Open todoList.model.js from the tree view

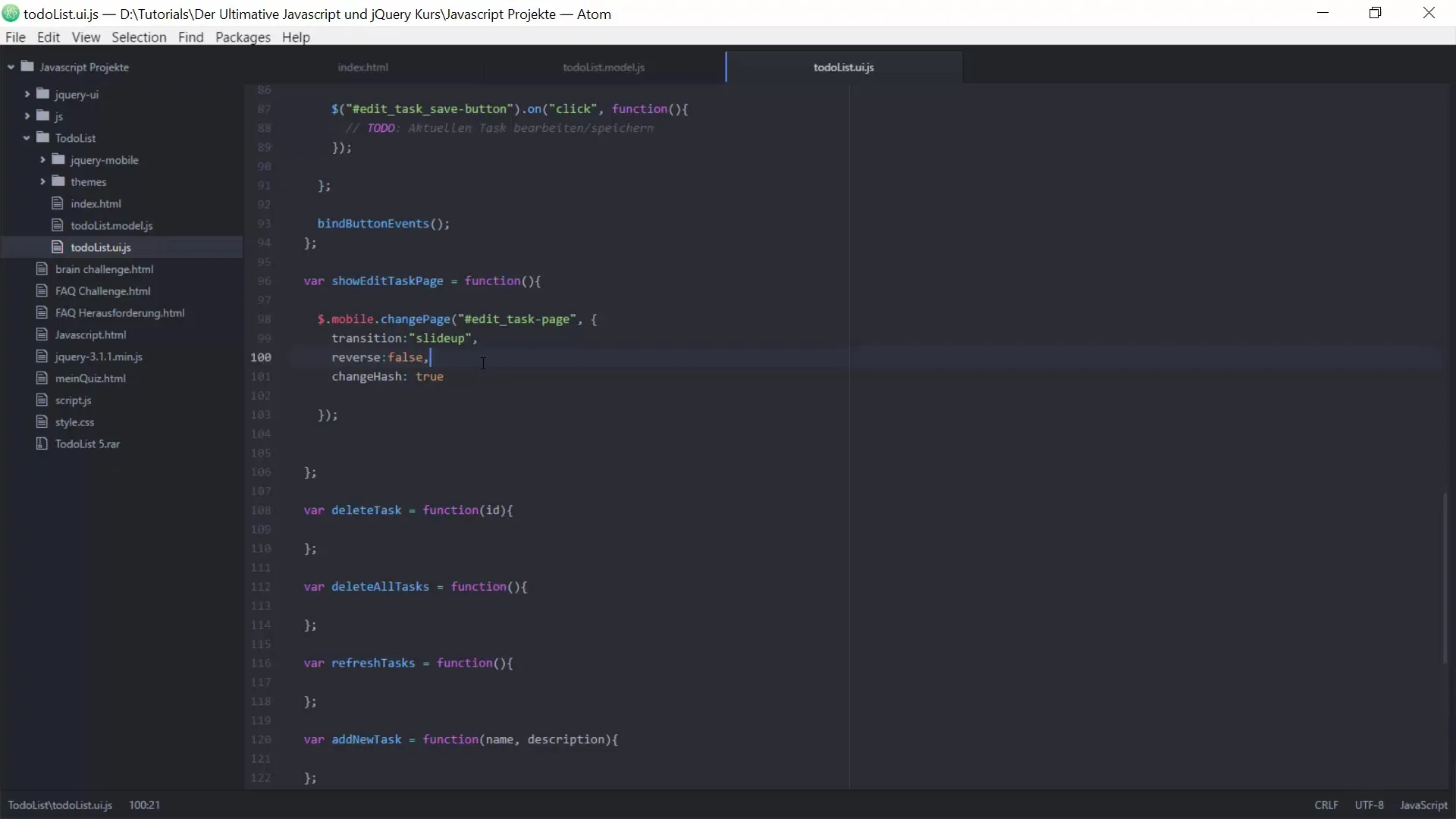tap(111, 225)
